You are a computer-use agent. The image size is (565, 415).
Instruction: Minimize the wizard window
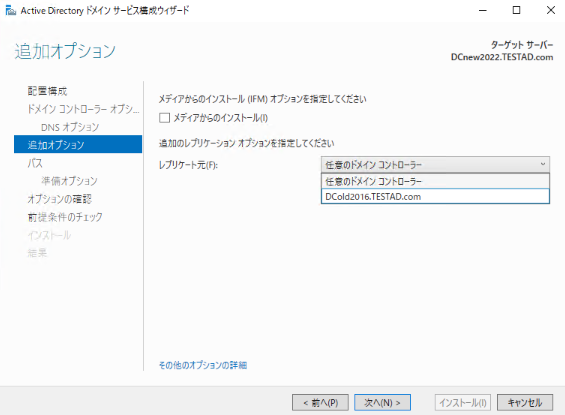tap(482, 10)
